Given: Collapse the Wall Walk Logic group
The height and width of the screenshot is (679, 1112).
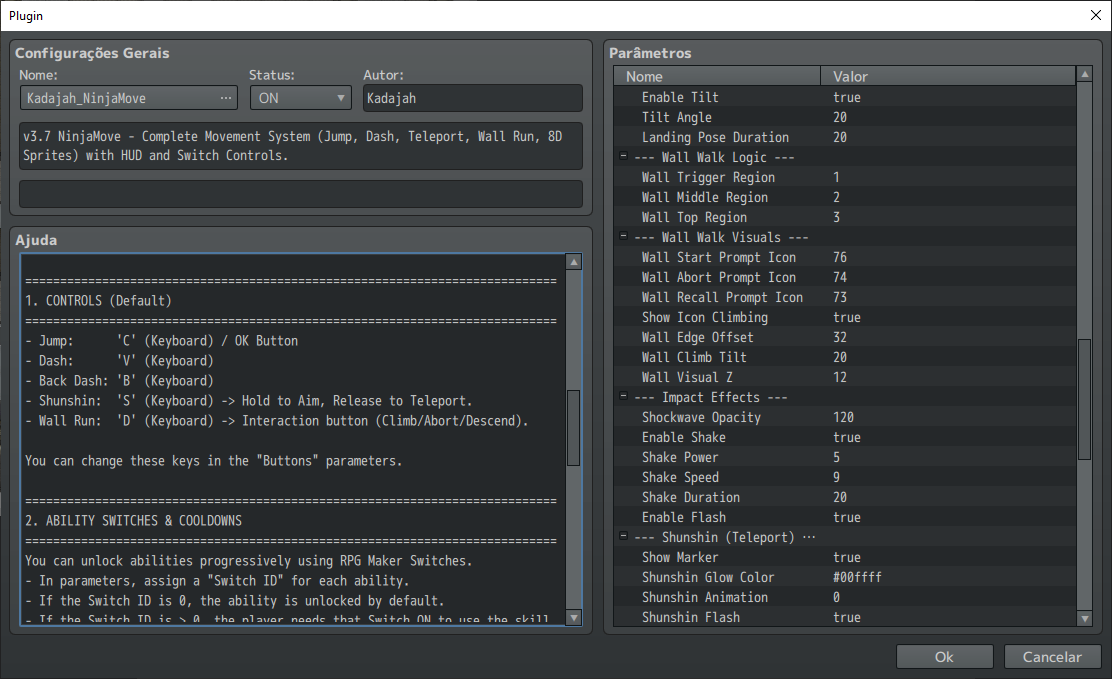Looking at the screenshot, I should pos(623,156).
